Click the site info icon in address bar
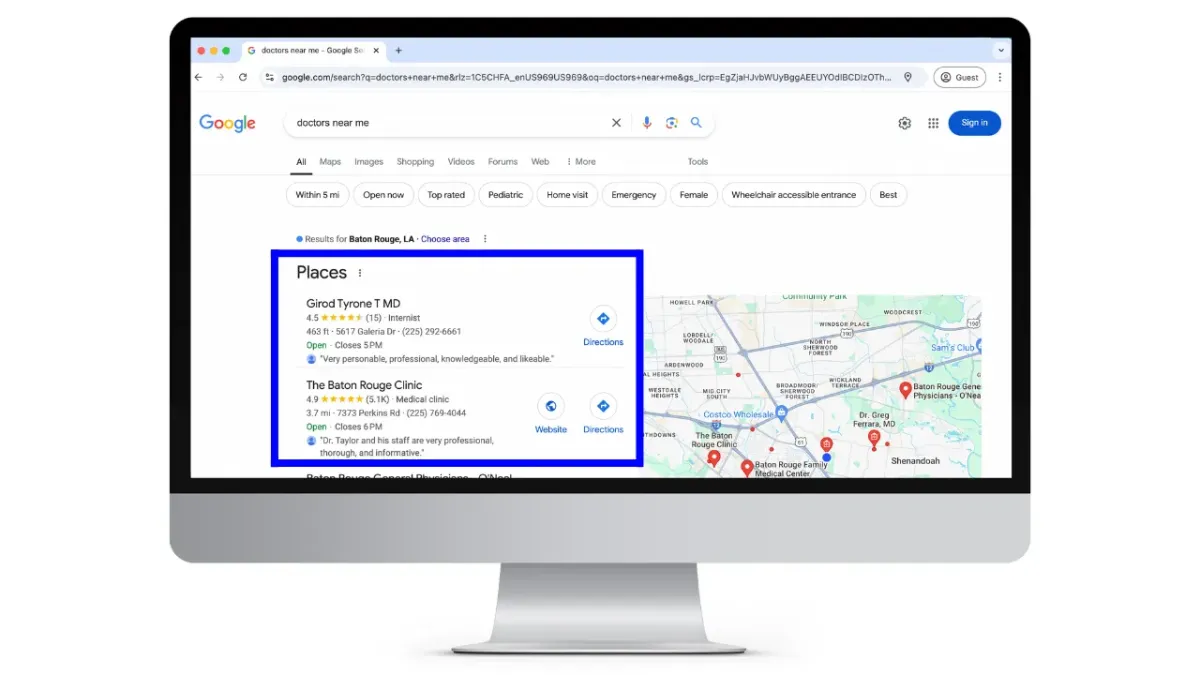This screenshot has width=1200, height=675. (x=270, y=77)
